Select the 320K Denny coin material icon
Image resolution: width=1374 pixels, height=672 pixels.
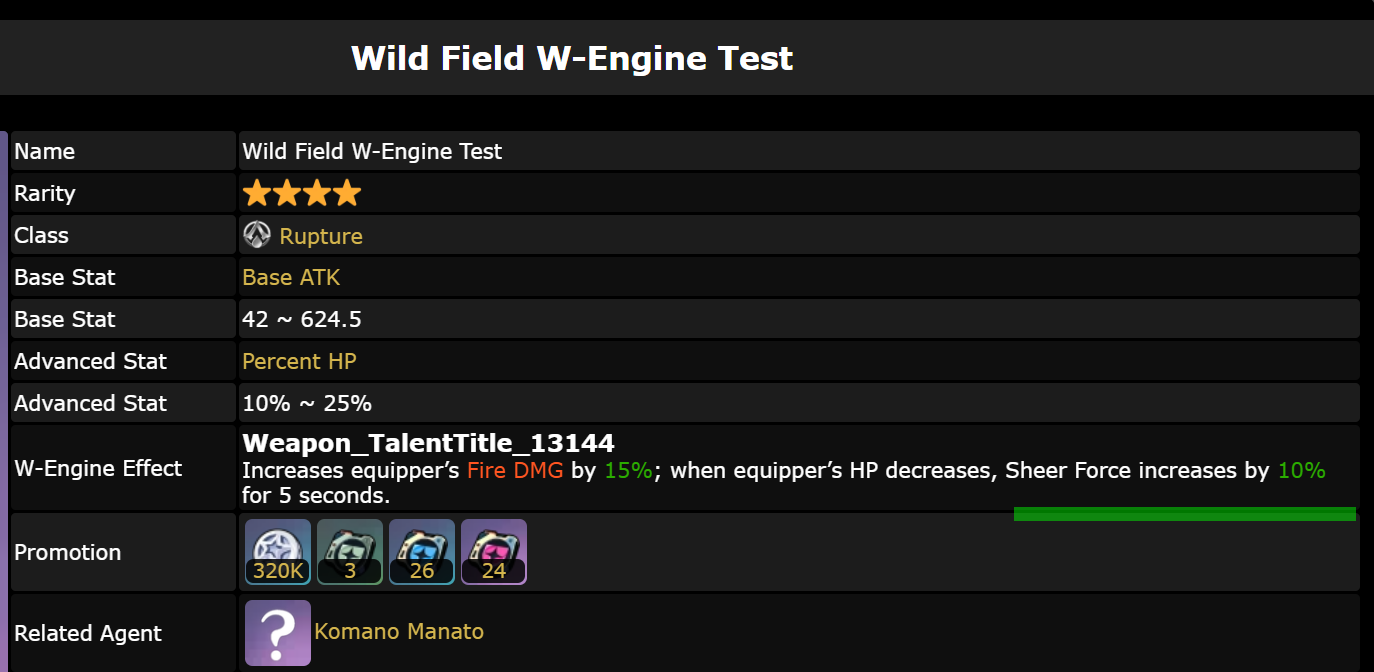pyautogui.click(x=278, y=551)
